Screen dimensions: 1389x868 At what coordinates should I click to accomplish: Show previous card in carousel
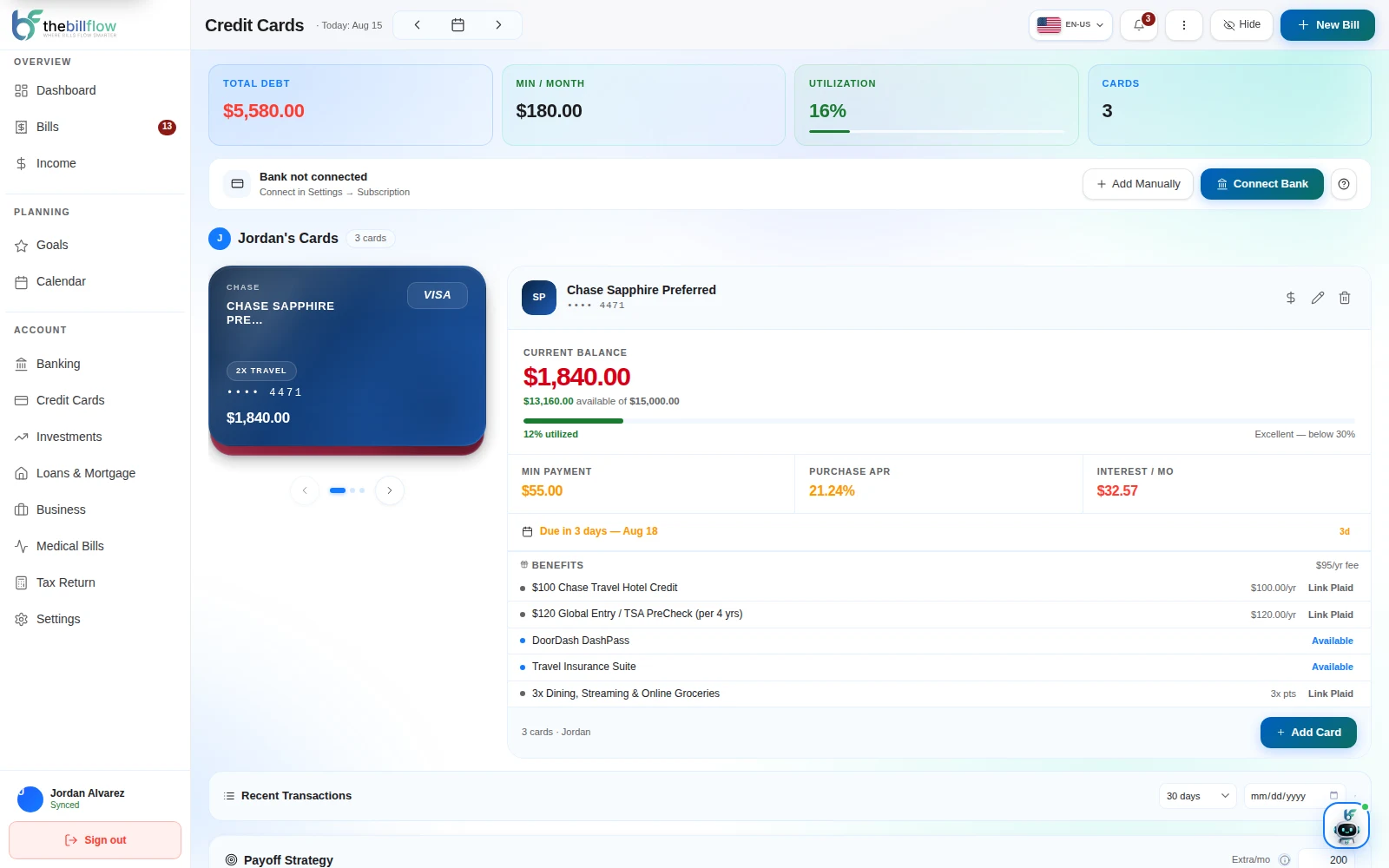pos(305,490)
